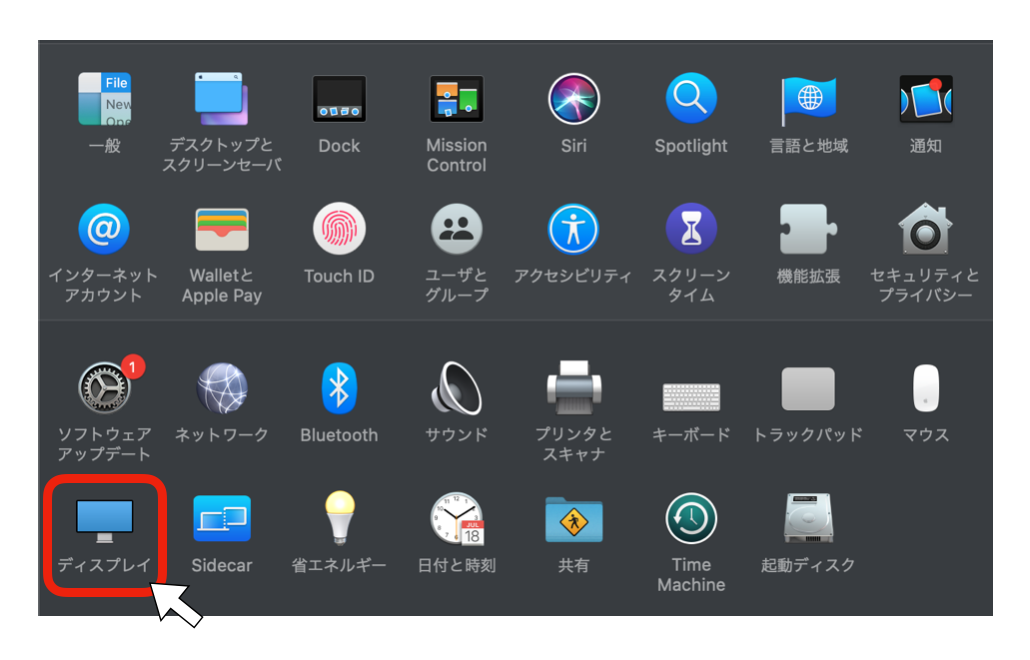Open セキュリティとプライバシー preferences
Image resolution: width=1030 pixels, height=660 pixels.
pyautogui.click(x=926, y=228)
